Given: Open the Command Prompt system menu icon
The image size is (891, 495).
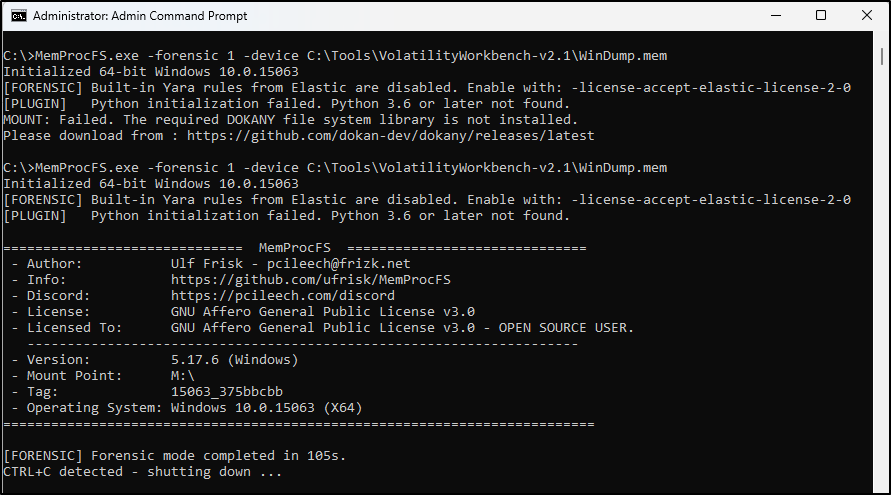Looking at the screenshot, I should point(19,16).
